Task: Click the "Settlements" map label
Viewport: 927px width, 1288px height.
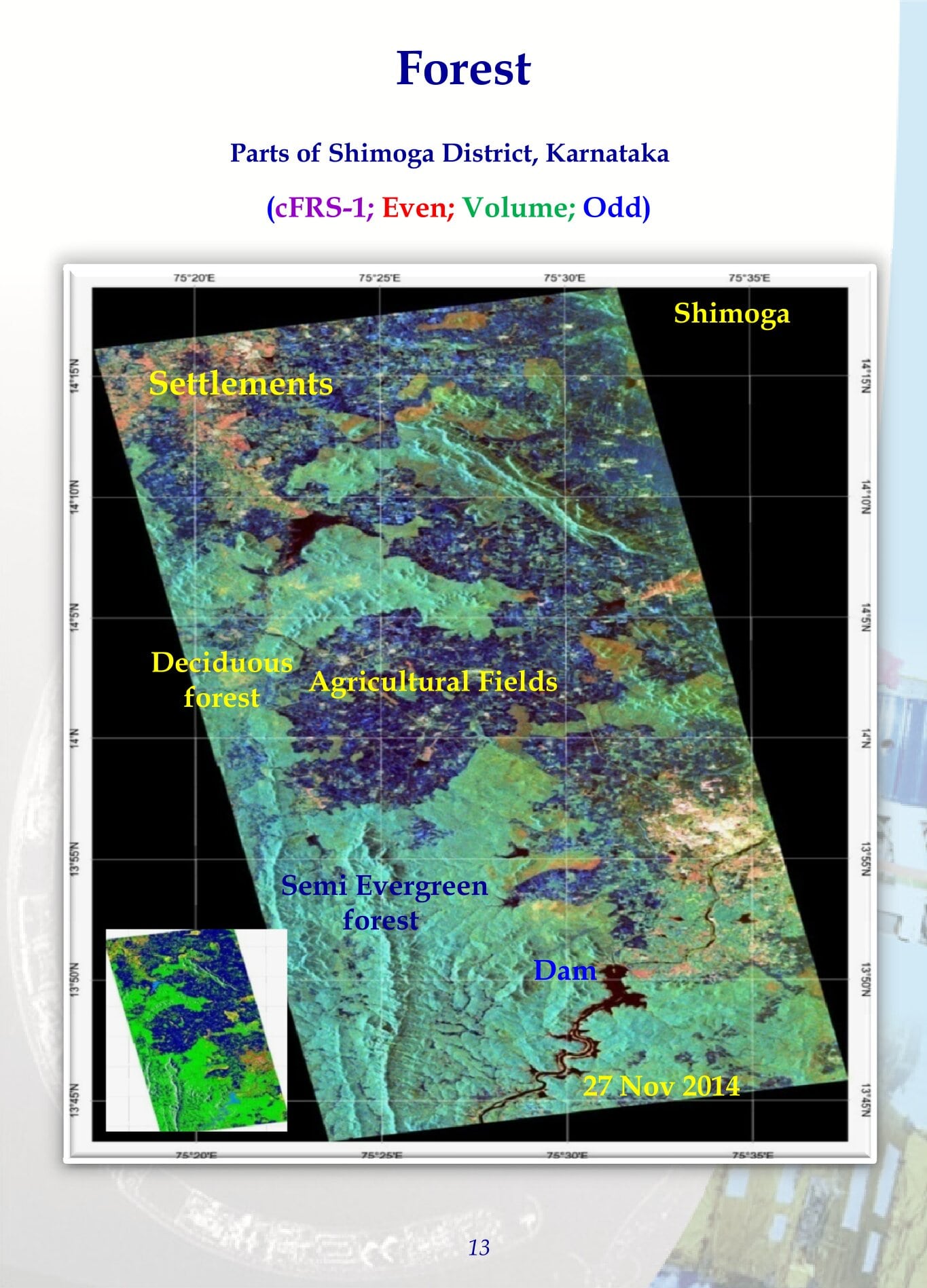Action: [241, 384]
